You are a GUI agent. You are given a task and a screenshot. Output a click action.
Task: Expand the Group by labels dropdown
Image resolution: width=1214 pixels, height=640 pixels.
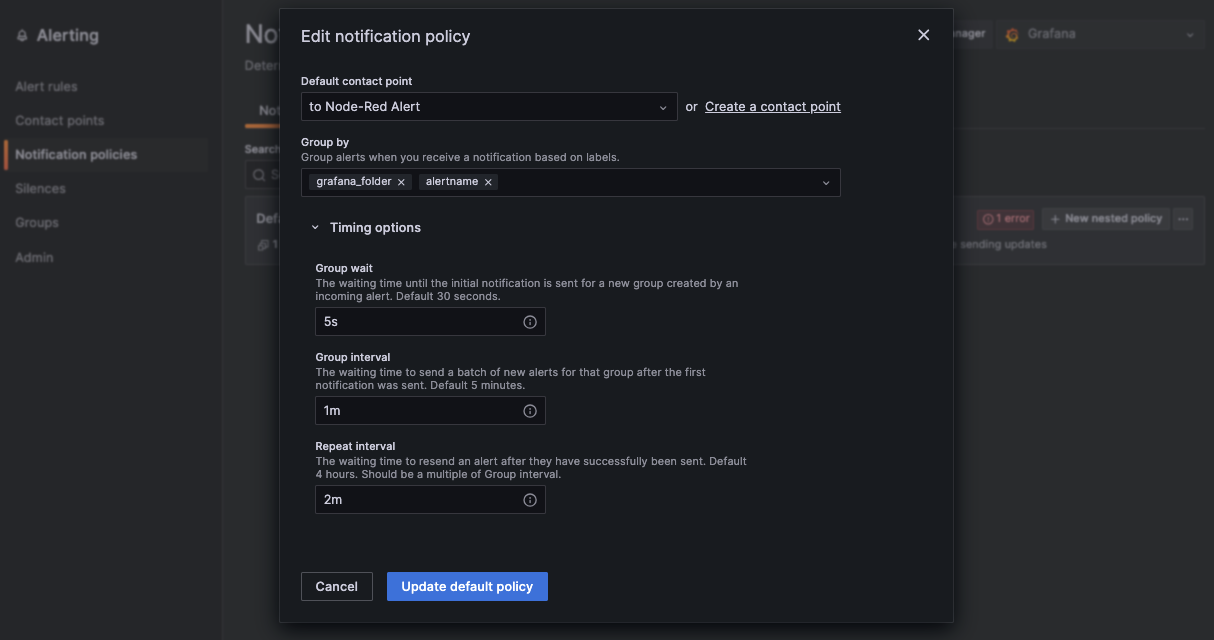click(826, 182)
